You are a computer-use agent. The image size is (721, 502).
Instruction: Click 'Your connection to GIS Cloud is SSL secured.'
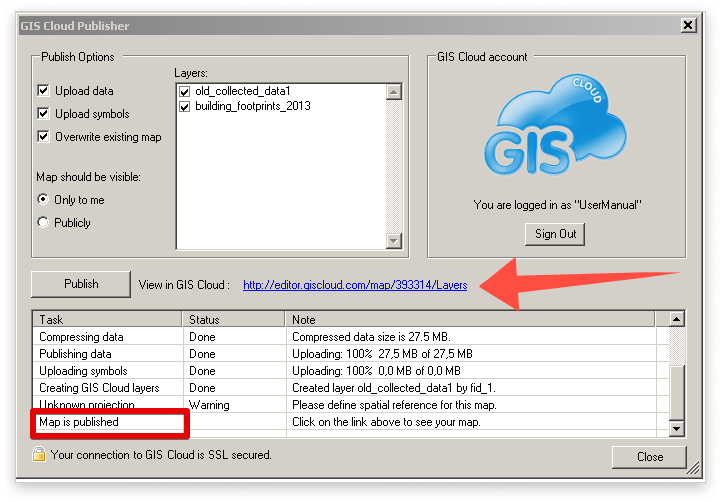161,455
